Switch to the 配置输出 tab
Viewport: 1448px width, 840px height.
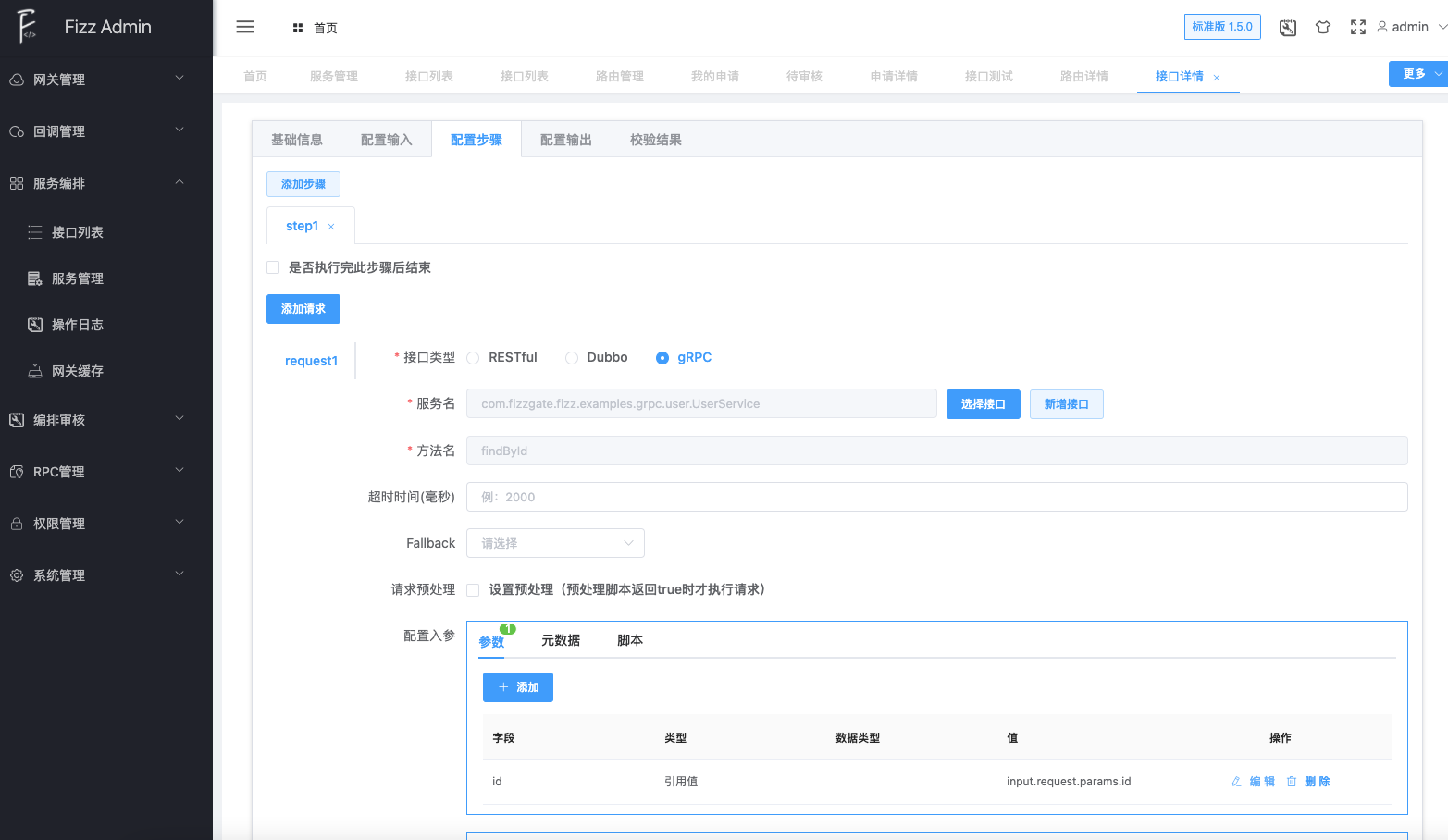point(565,139)
